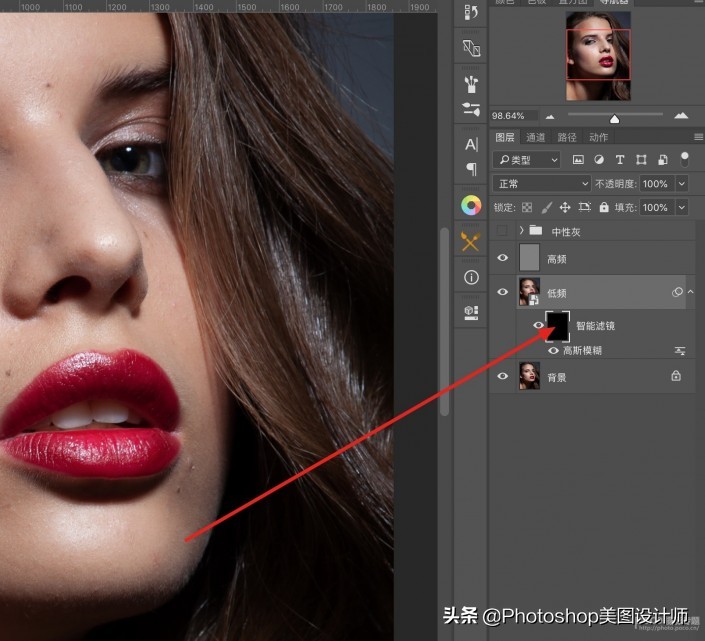
Task: Hide the 高频 layer
Action: pos(503,259)
